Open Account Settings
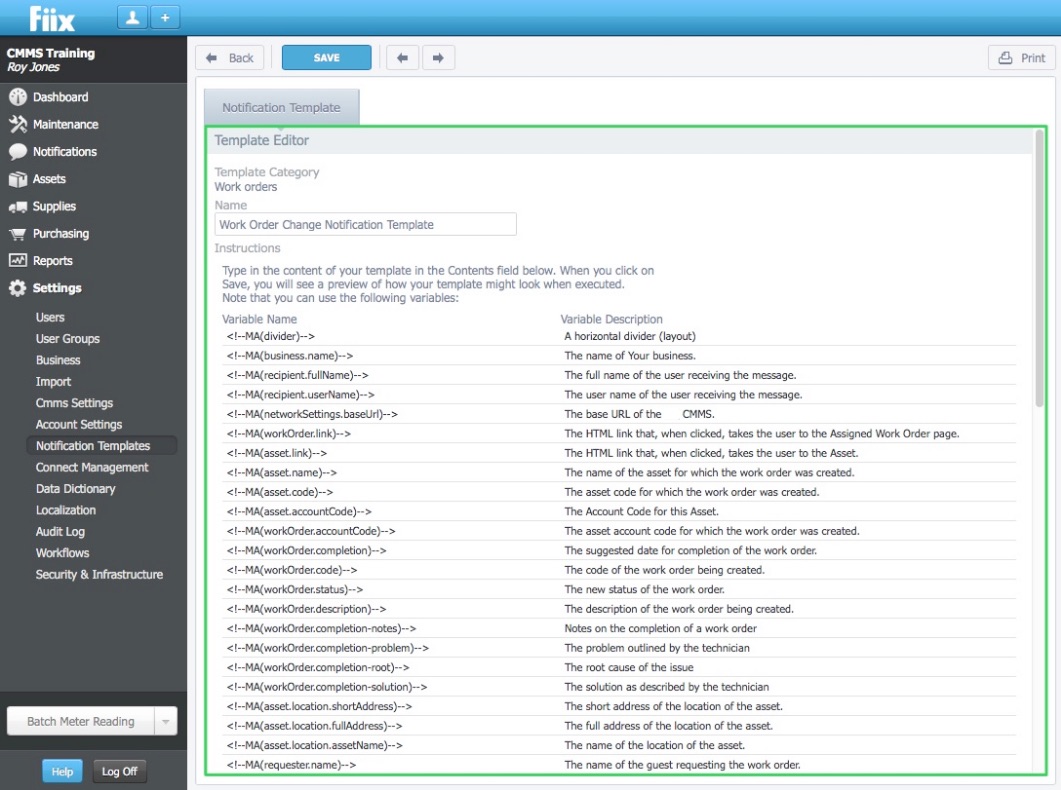 [78, 424]
